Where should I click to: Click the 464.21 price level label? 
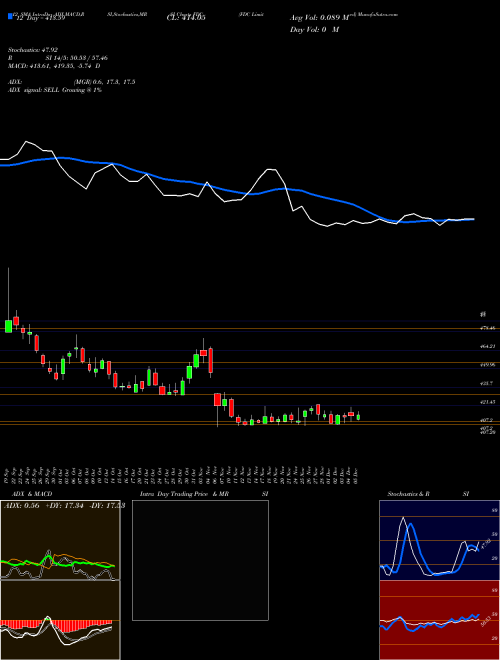click(x=487, y=346)
